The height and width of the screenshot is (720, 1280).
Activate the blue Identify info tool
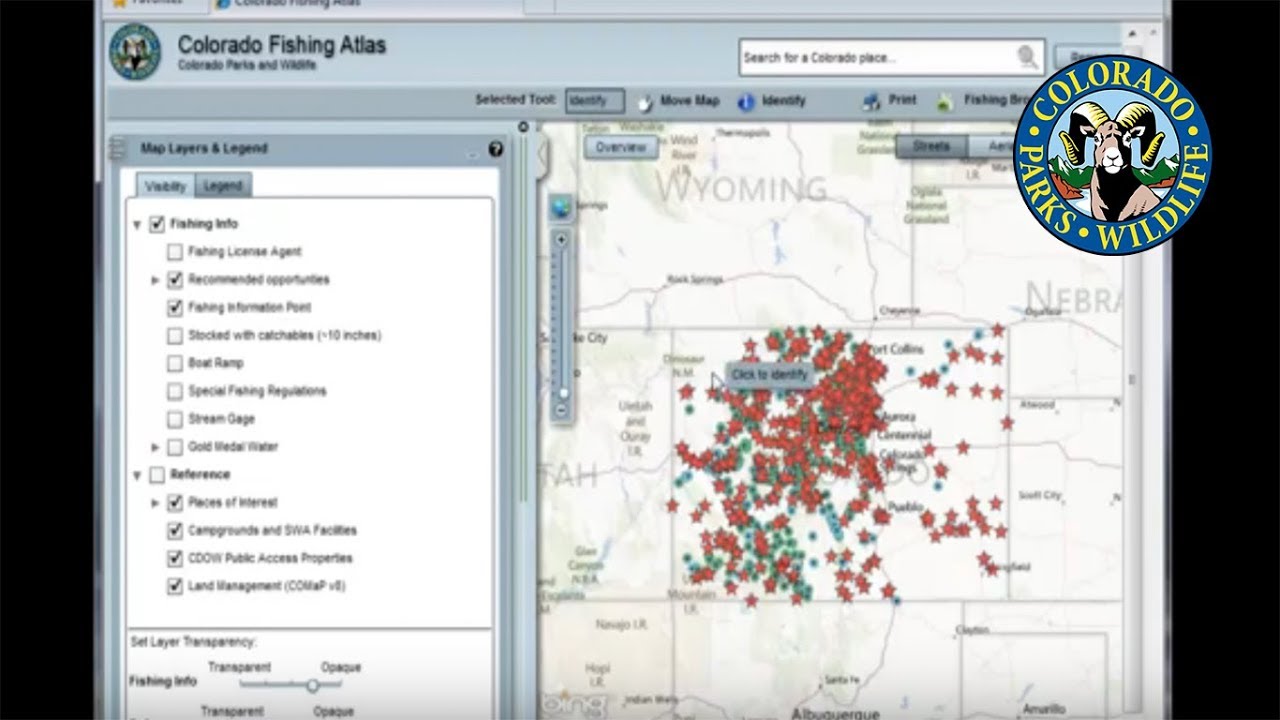pos(745,101)
